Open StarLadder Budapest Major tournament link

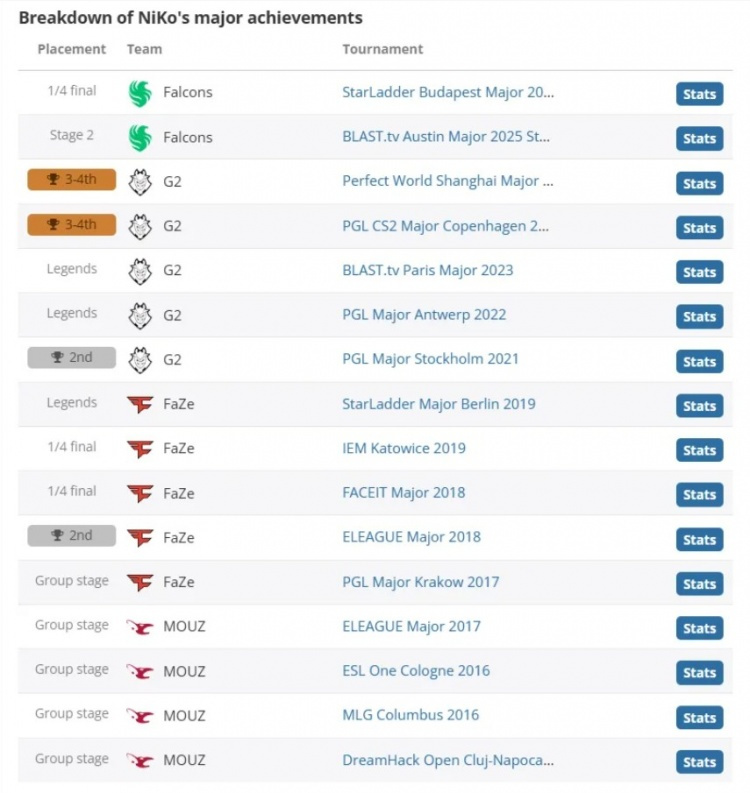[448, 93]
